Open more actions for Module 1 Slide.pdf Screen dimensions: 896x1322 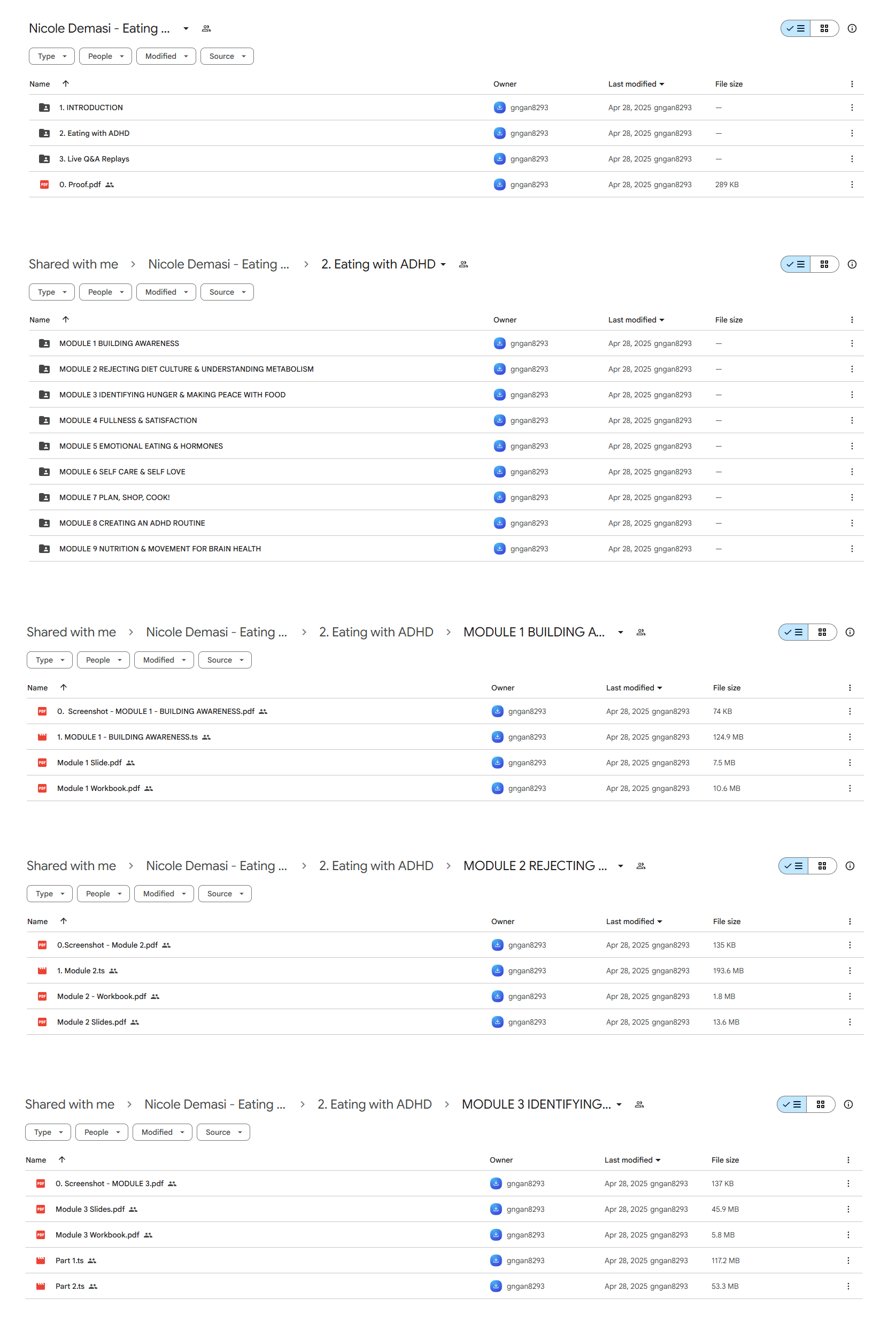pos(849,762)
